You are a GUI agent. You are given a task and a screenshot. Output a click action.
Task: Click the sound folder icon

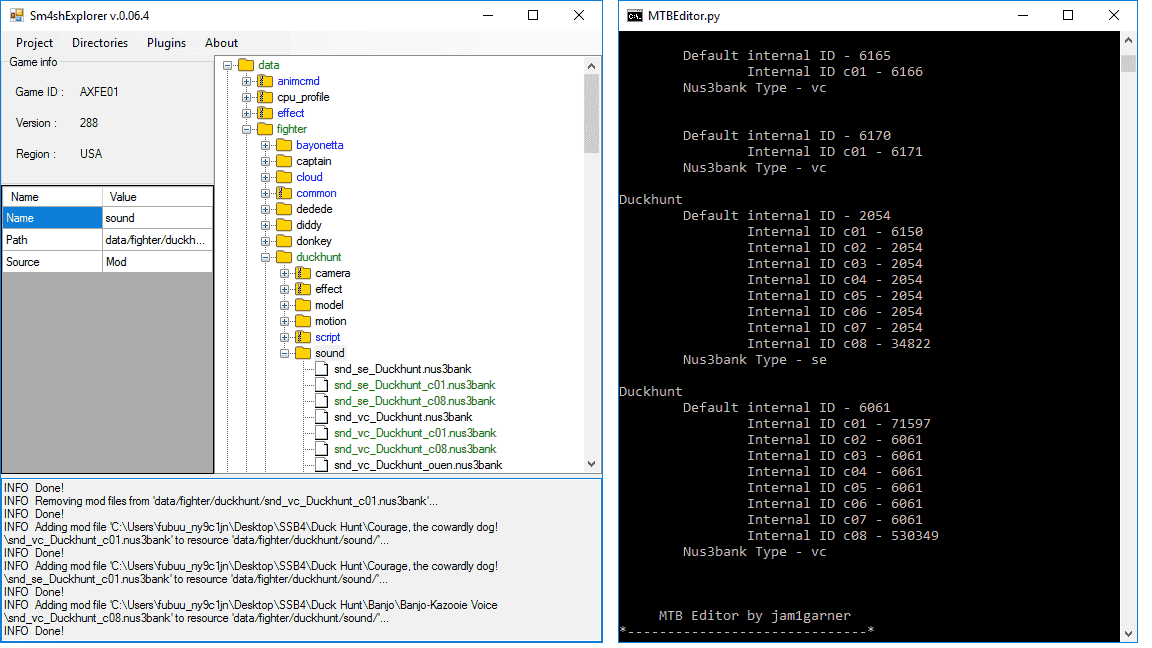[x=303, y=353]
